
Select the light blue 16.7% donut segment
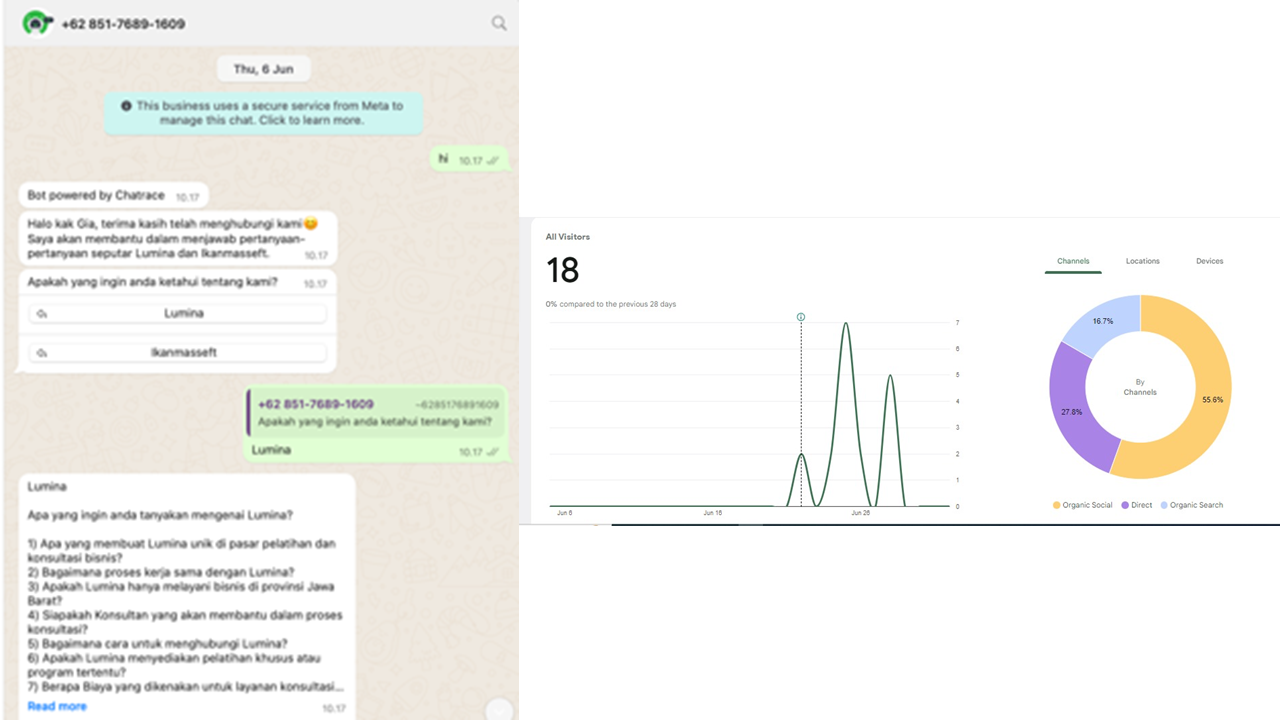point(1102,322)
